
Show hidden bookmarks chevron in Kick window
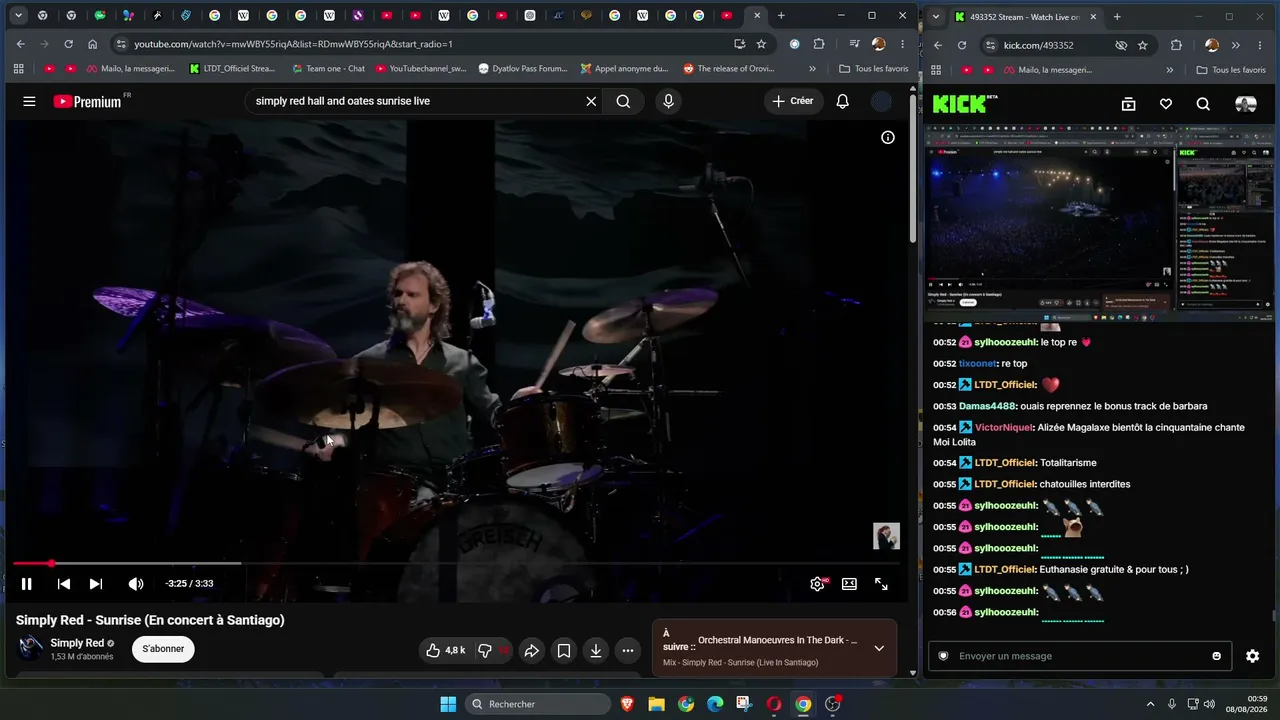(x=1170, y=70)
